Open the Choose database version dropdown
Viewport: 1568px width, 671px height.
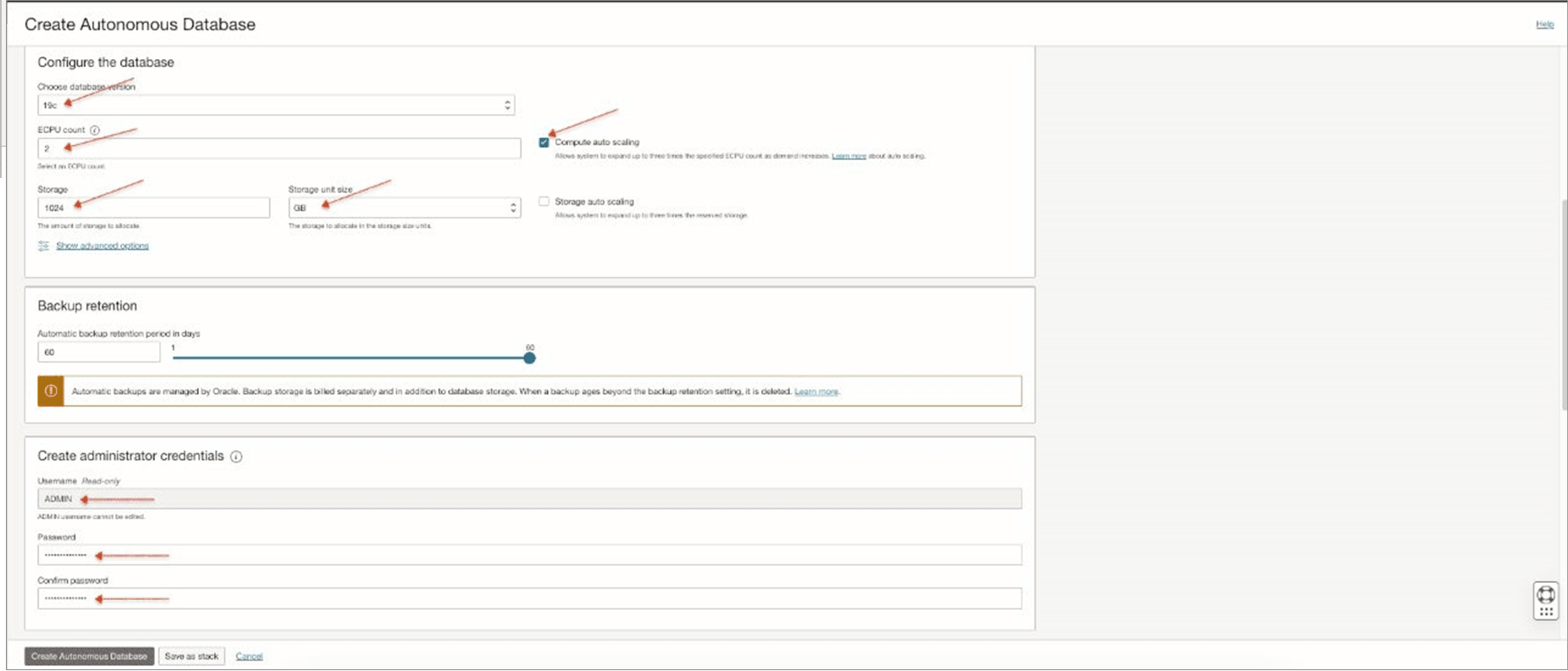coord(276,105)
